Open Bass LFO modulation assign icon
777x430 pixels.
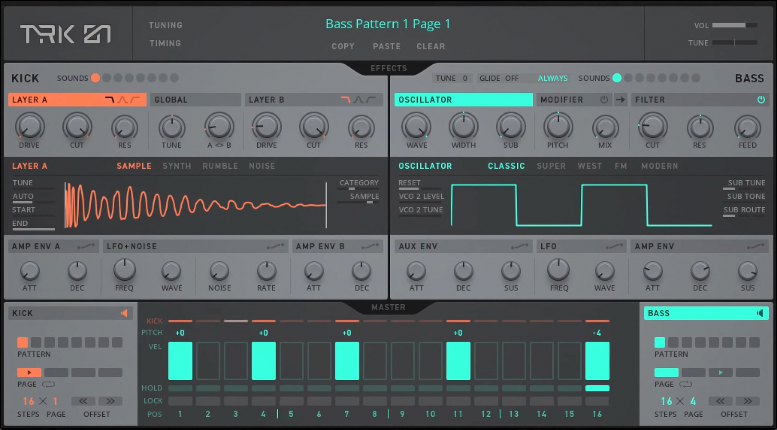613,246
